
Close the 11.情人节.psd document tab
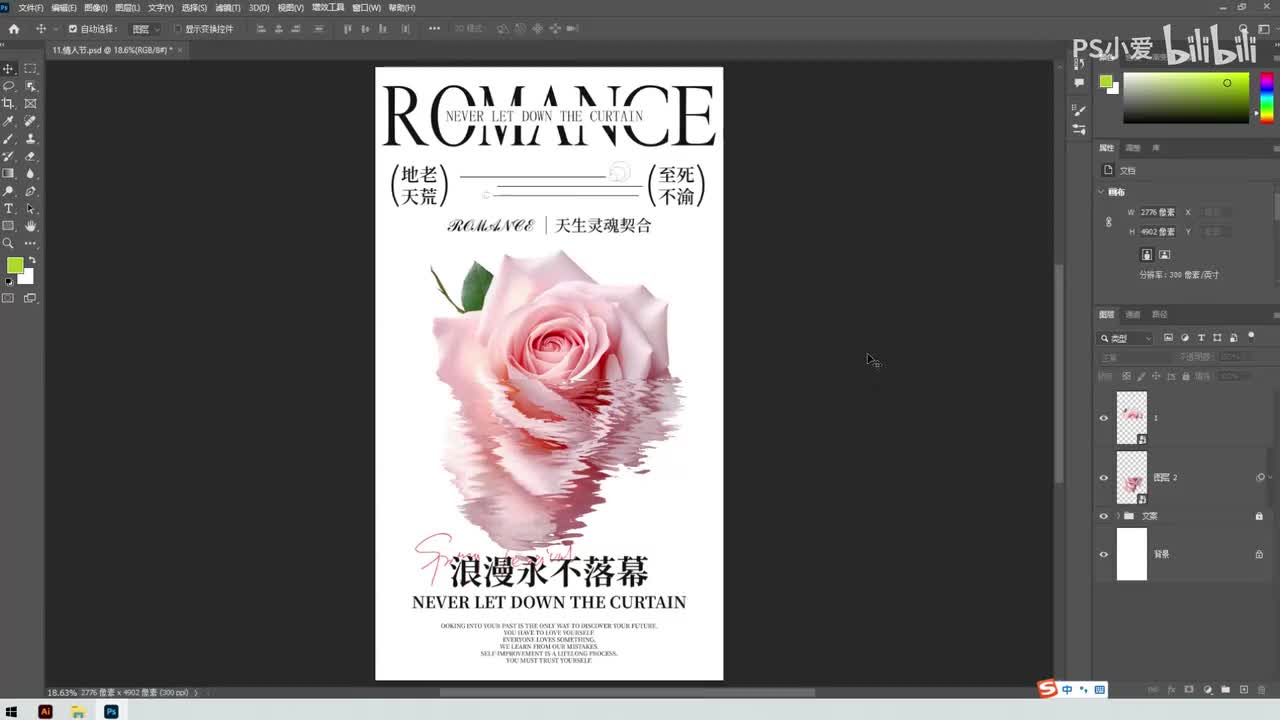pyautogui.click(x=180, y=49)
